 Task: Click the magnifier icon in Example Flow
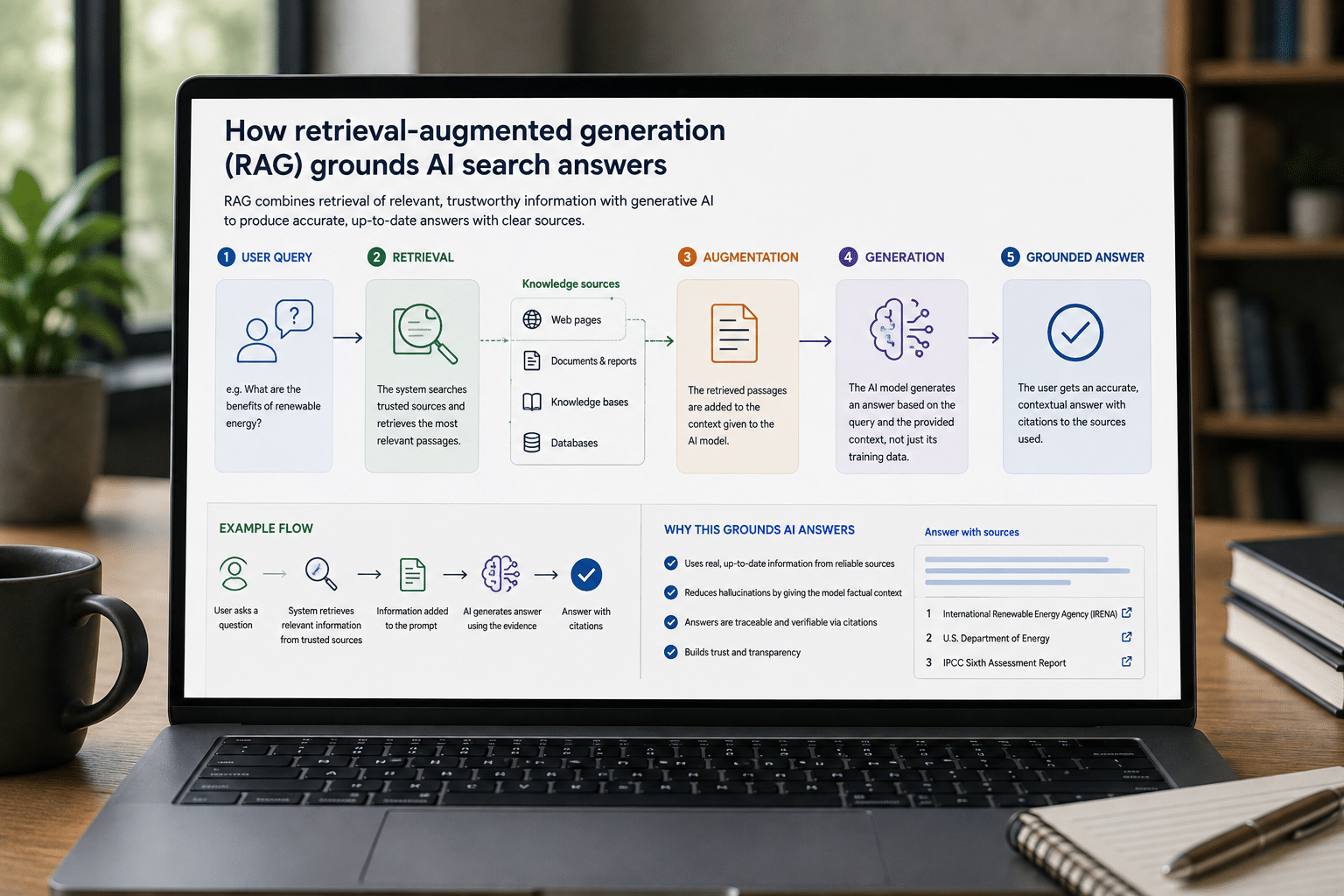[x=321, y=574]
